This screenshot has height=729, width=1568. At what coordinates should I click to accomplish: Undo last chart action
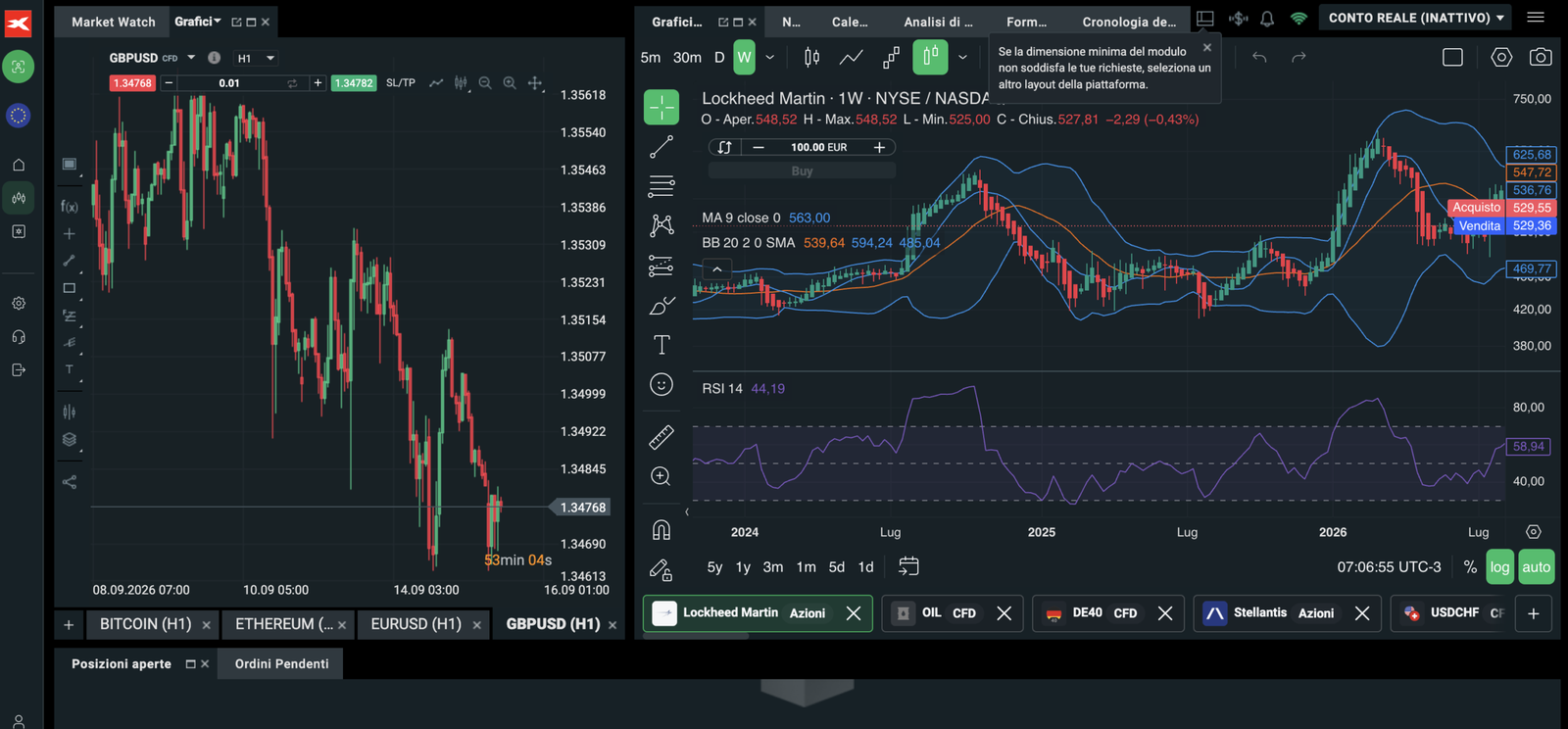click(x=1259, y=57)
